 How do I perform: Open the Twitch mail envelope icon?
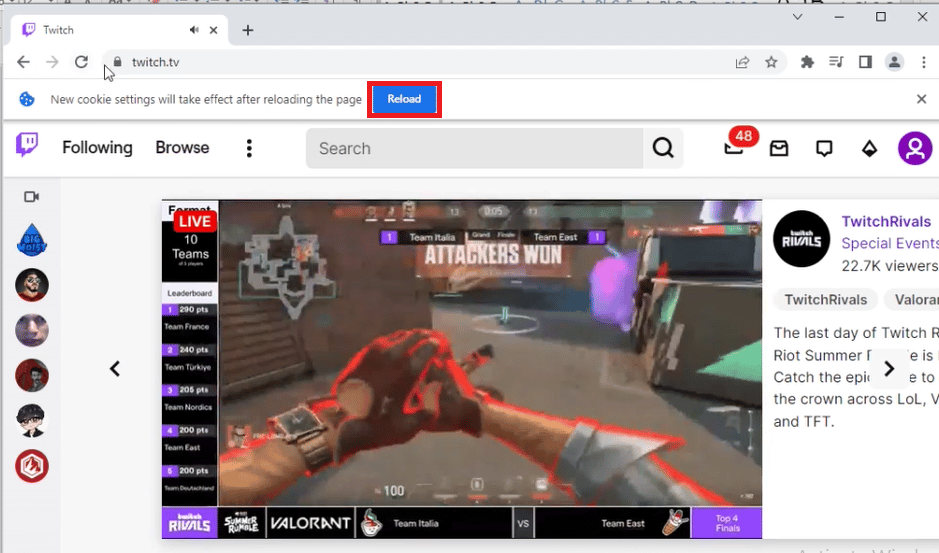(x=779, y=148)
